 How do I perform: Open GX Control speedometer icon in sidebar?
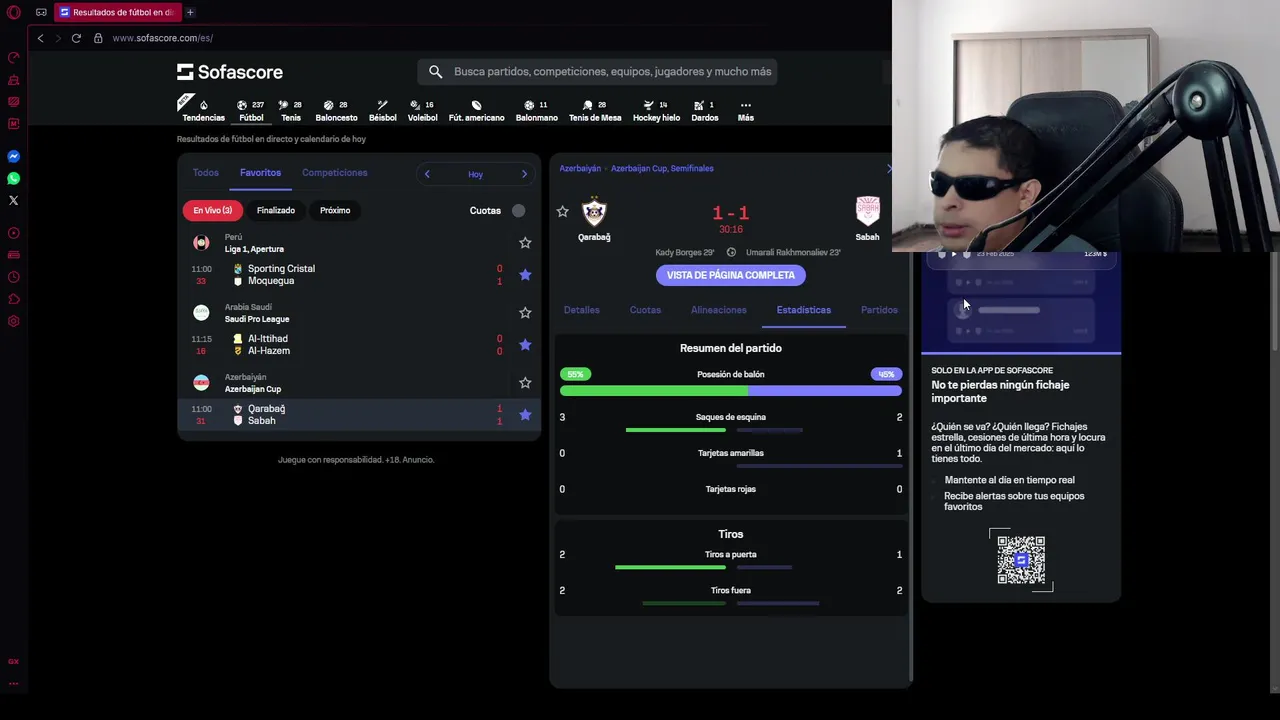point(13,57)
